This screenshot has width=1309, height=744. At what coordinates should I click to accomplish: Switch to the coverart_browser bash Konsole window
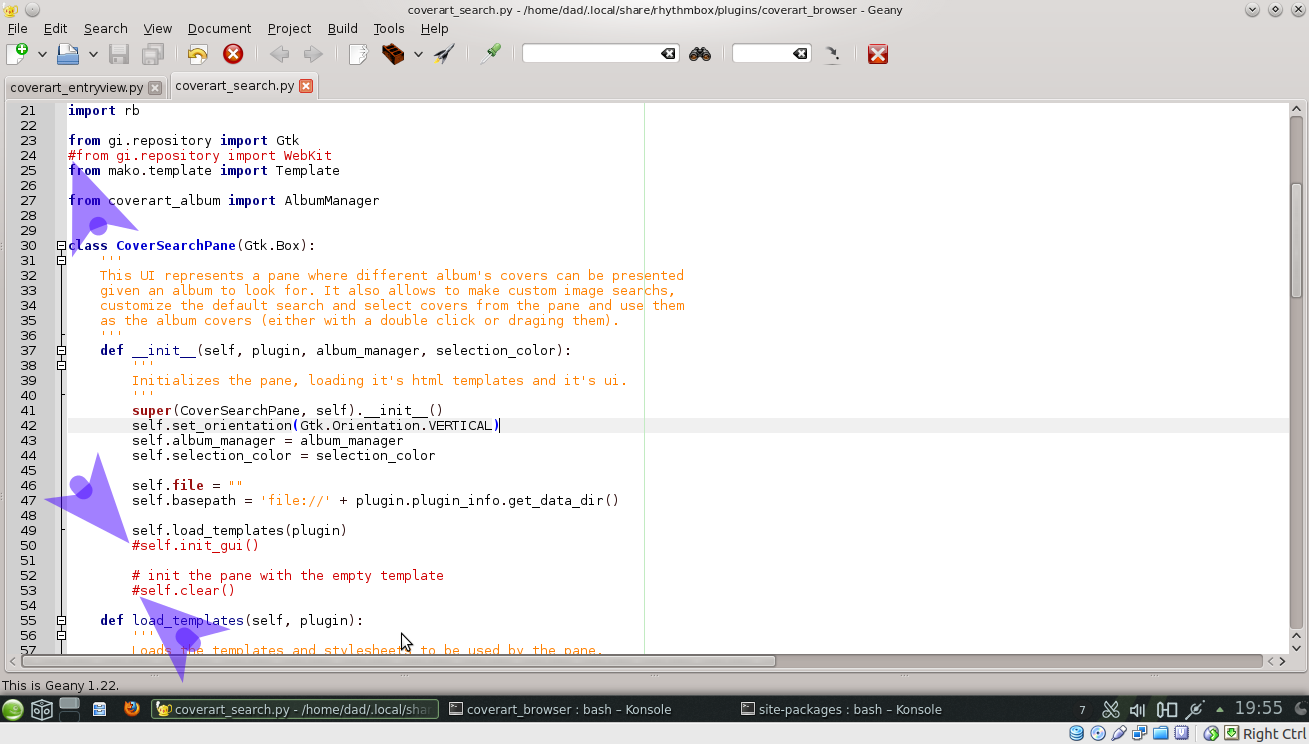[560, 710]
